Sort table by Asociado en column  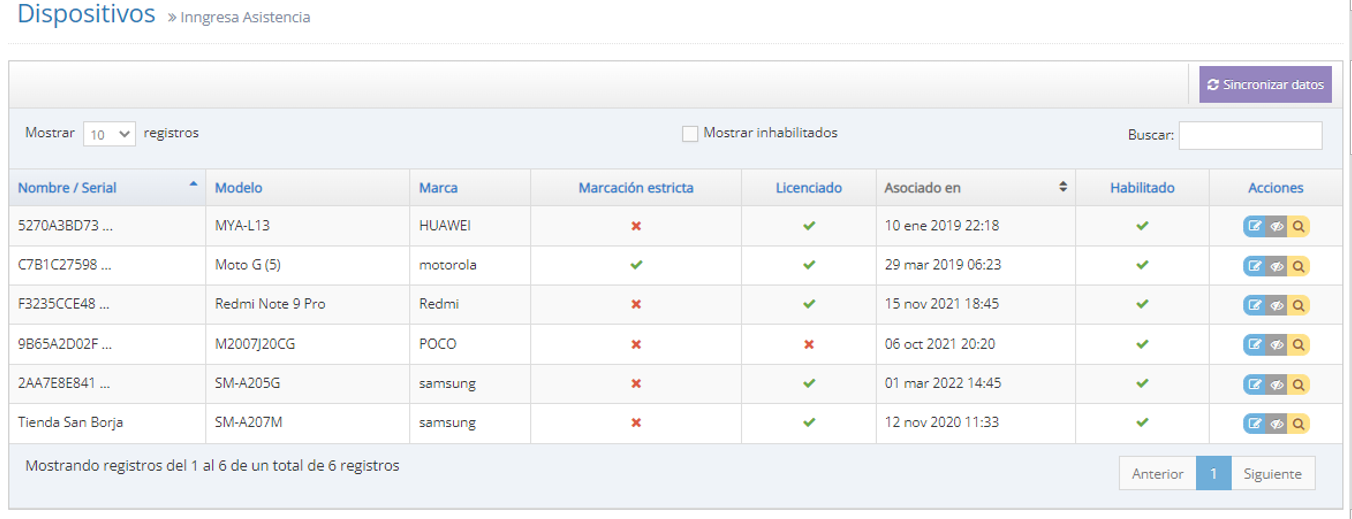coord(922,188)
